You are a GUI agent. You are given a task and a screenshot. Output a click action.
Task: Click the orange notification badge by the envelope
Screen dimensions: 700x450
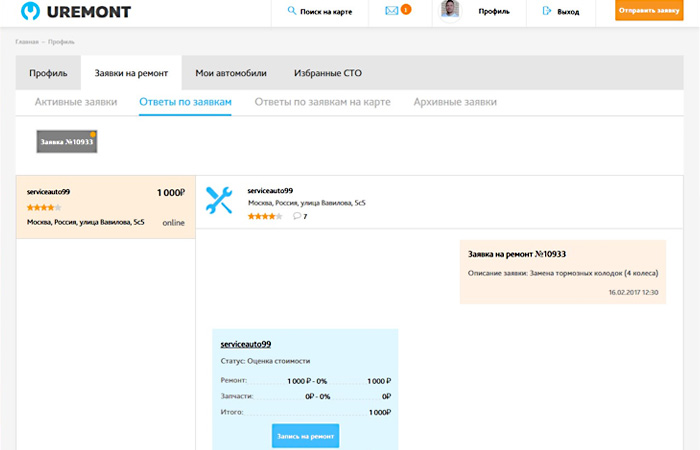(405, 9)
